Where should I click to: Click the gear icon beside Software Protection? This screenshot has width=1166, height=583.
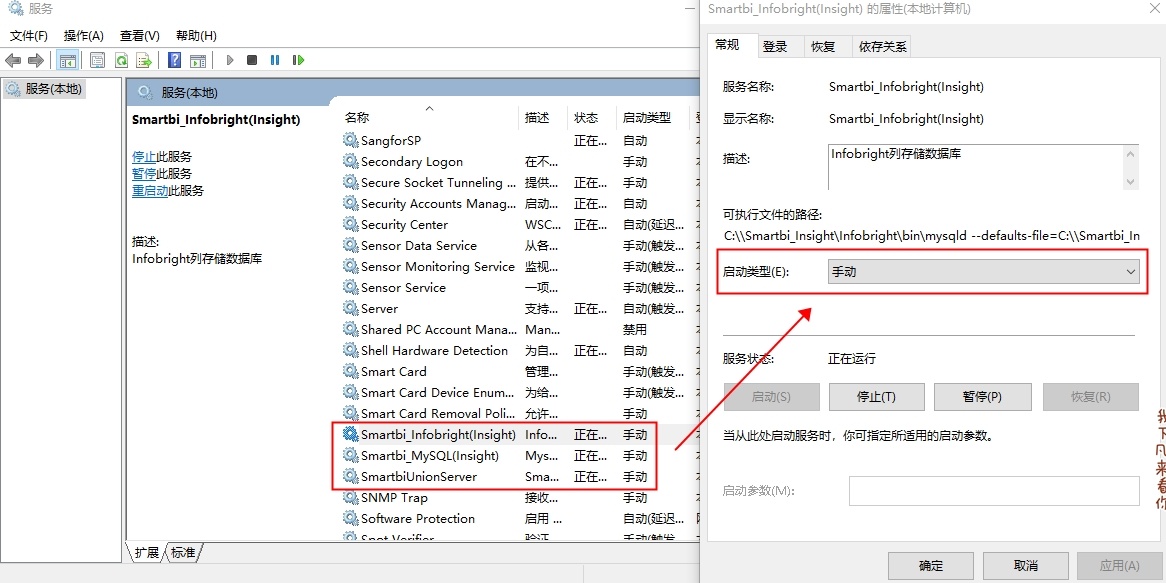pos(350,518)
